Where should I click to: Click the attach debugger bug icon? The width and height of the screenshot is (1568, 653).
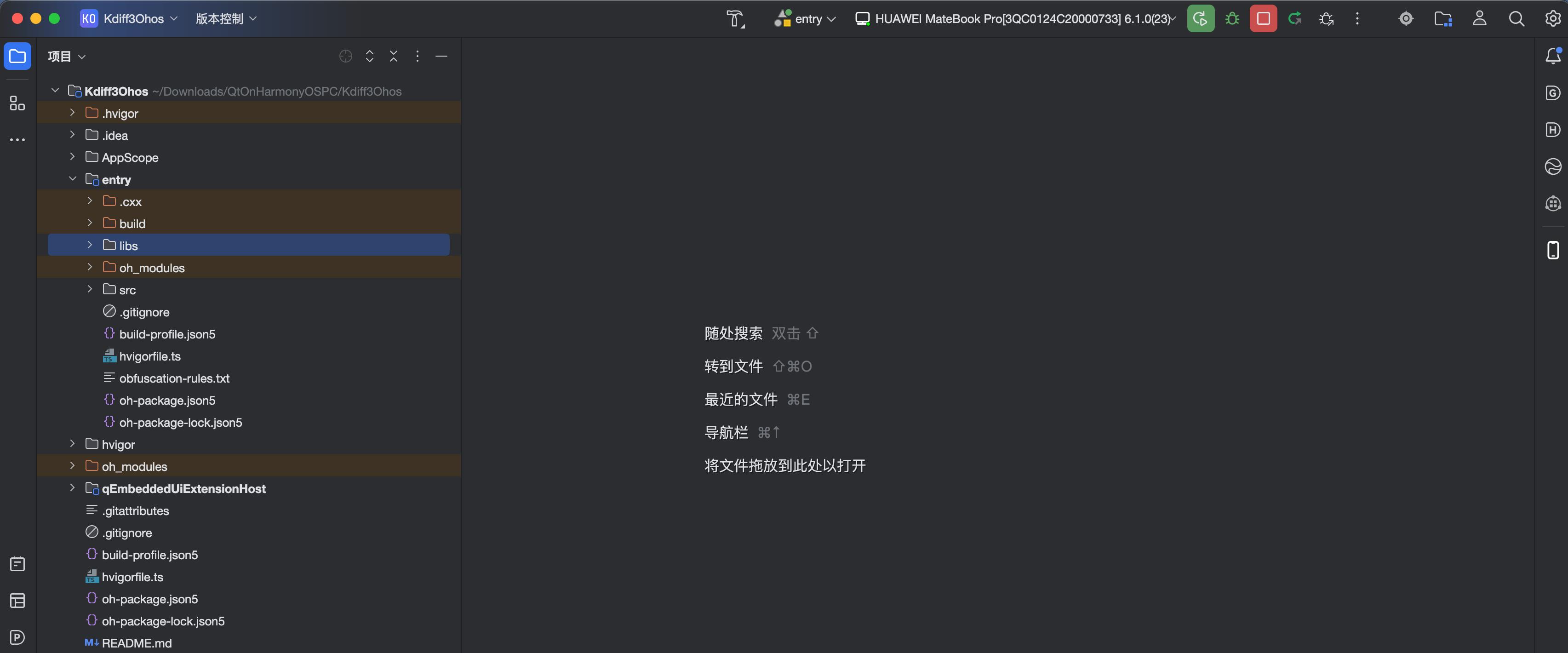1326,19
